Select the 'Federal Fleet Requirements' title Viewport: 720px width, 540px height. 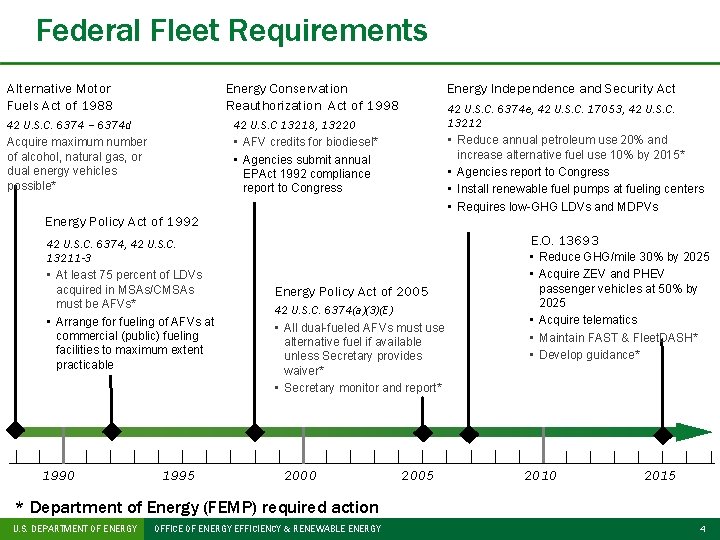232,31
